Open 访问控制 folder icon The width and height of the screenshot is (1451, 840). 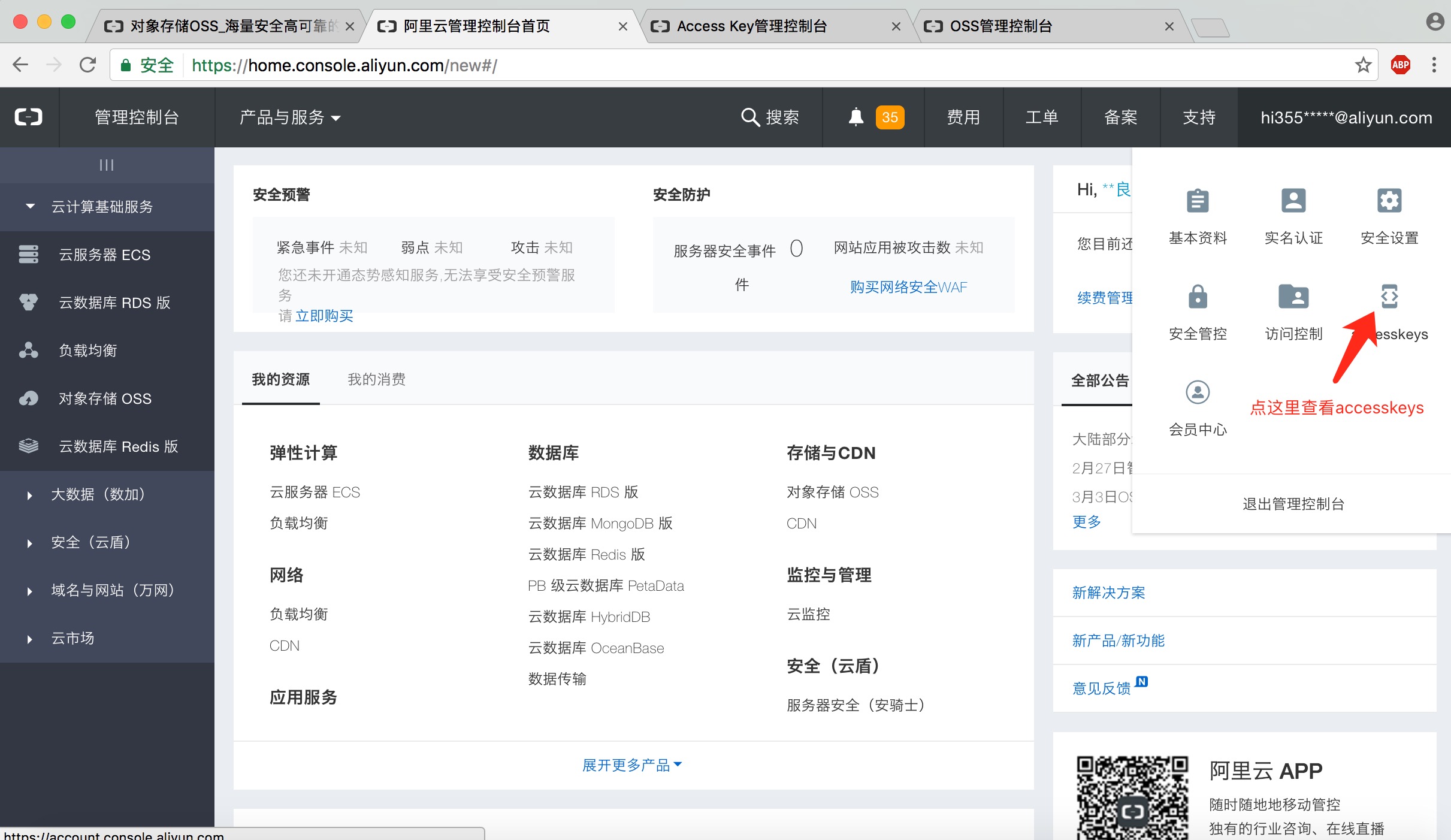click(1293, 297)
